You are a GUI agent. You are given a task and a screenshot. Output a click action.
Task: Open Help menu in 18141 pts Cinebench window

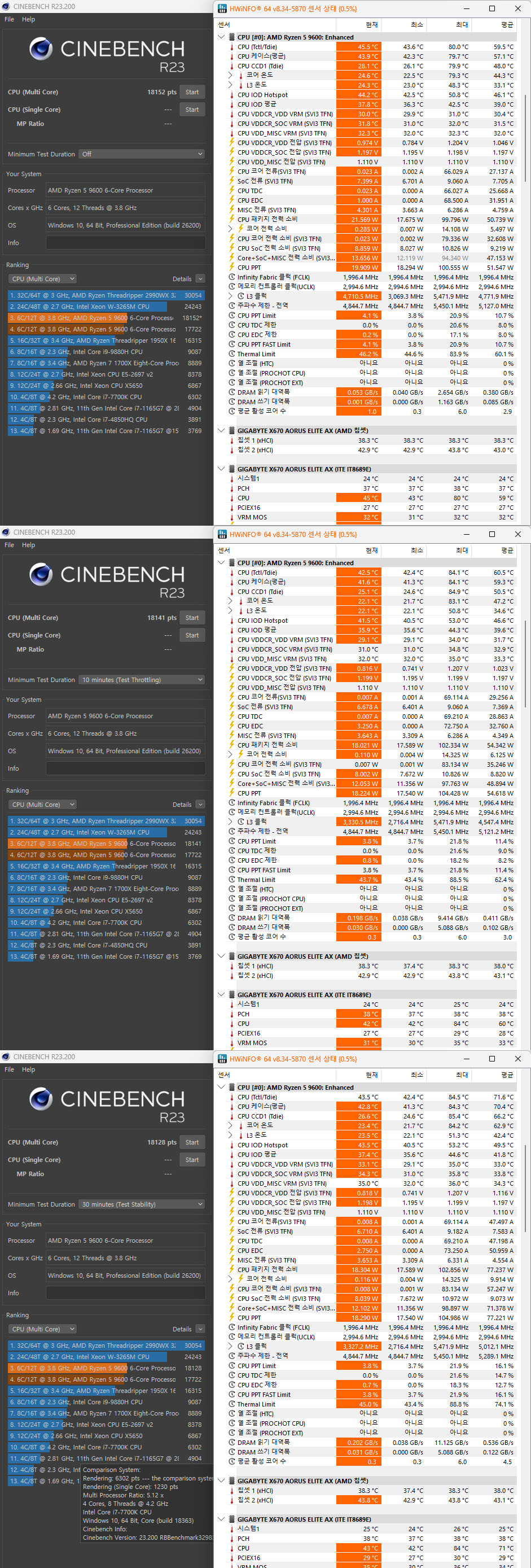pos(29,545)
